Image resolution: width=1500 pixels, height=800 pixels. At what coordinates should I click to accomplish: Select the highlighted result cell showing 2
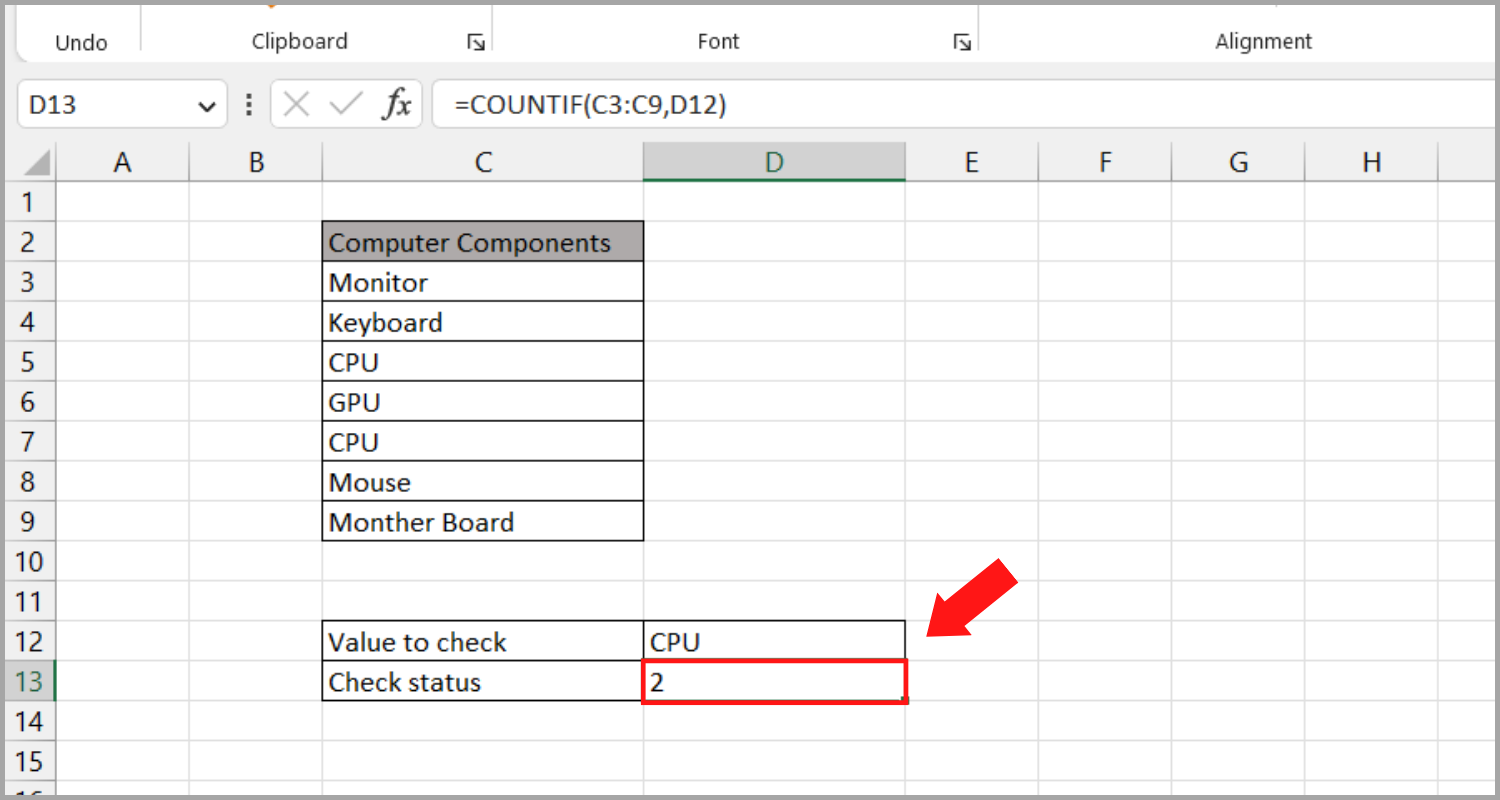[773, 681]
